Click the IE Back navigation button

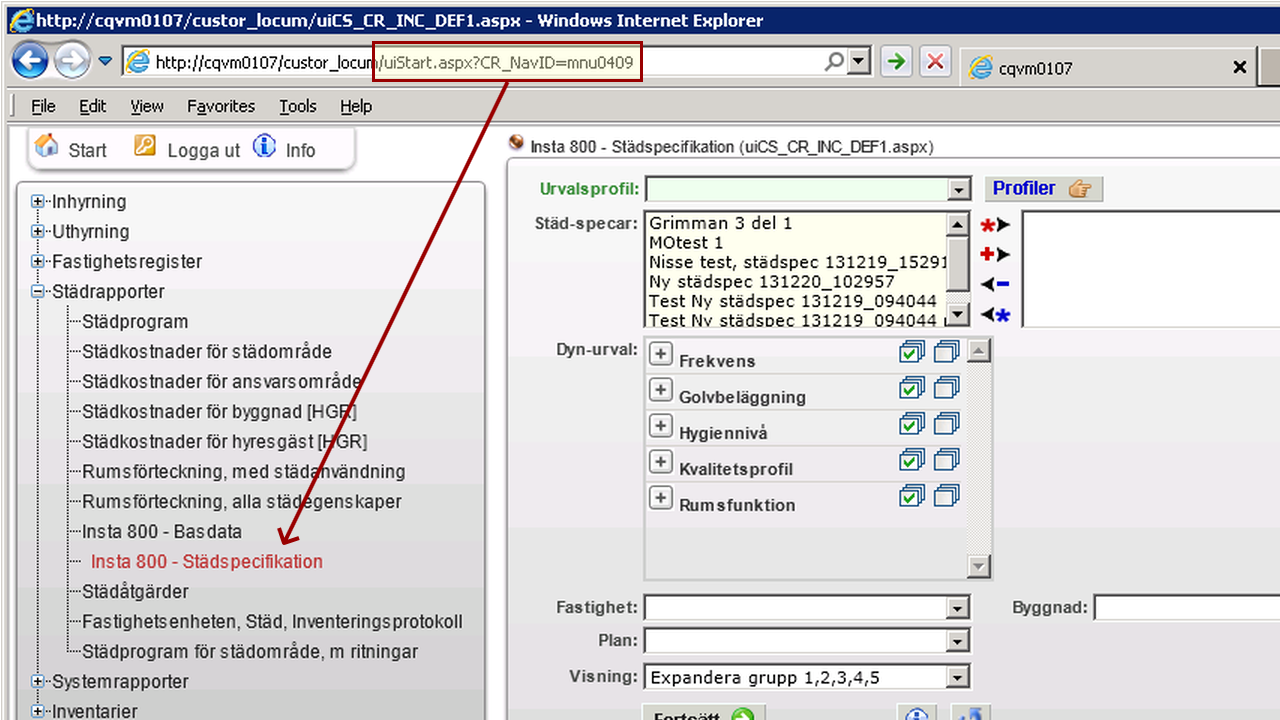[30, 62]
